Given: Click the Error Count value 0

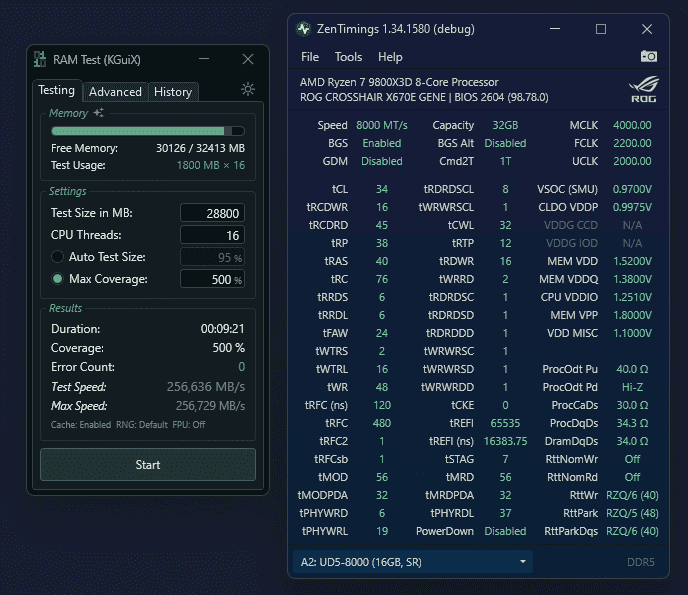Looking at the screenshot, I should pos(241,367).
